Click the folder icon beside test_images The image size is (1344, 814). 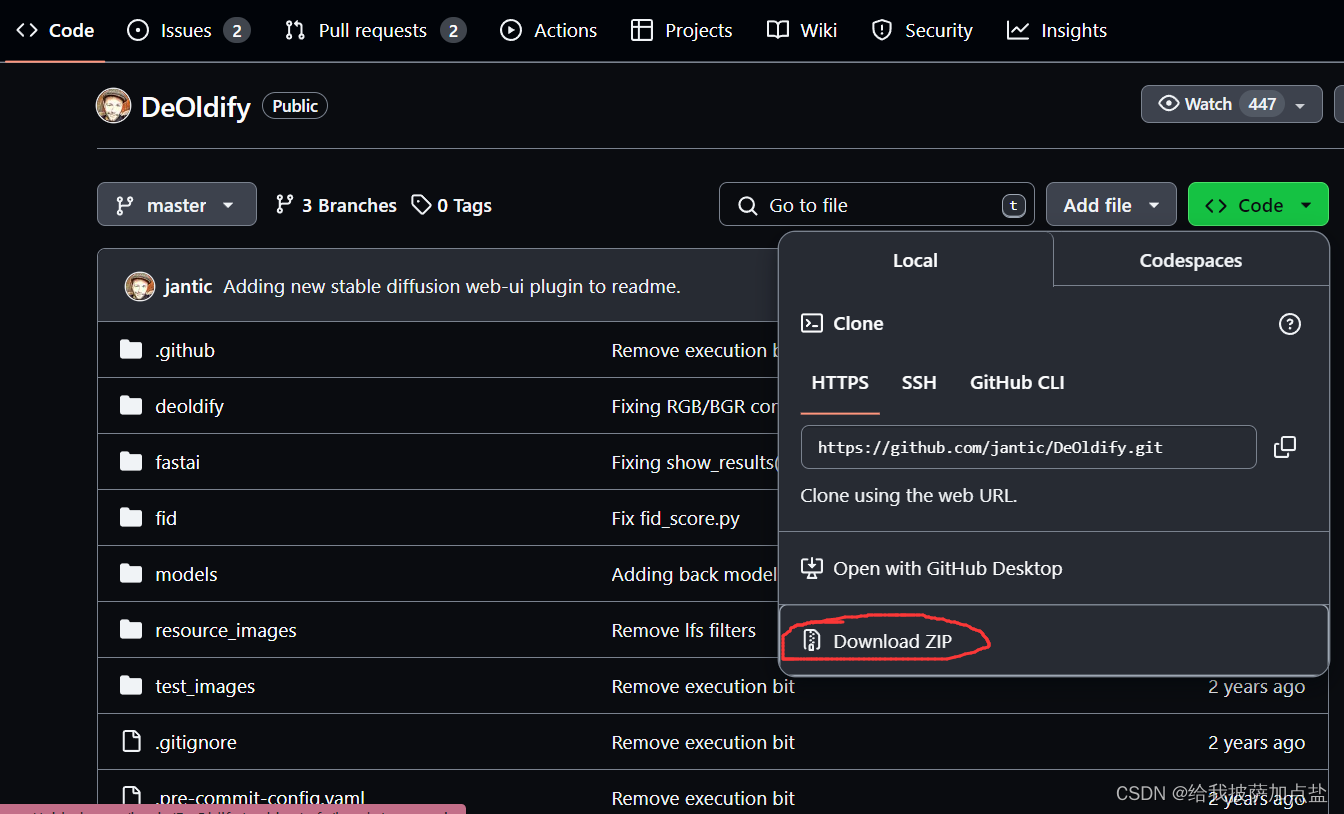(131, 686)
